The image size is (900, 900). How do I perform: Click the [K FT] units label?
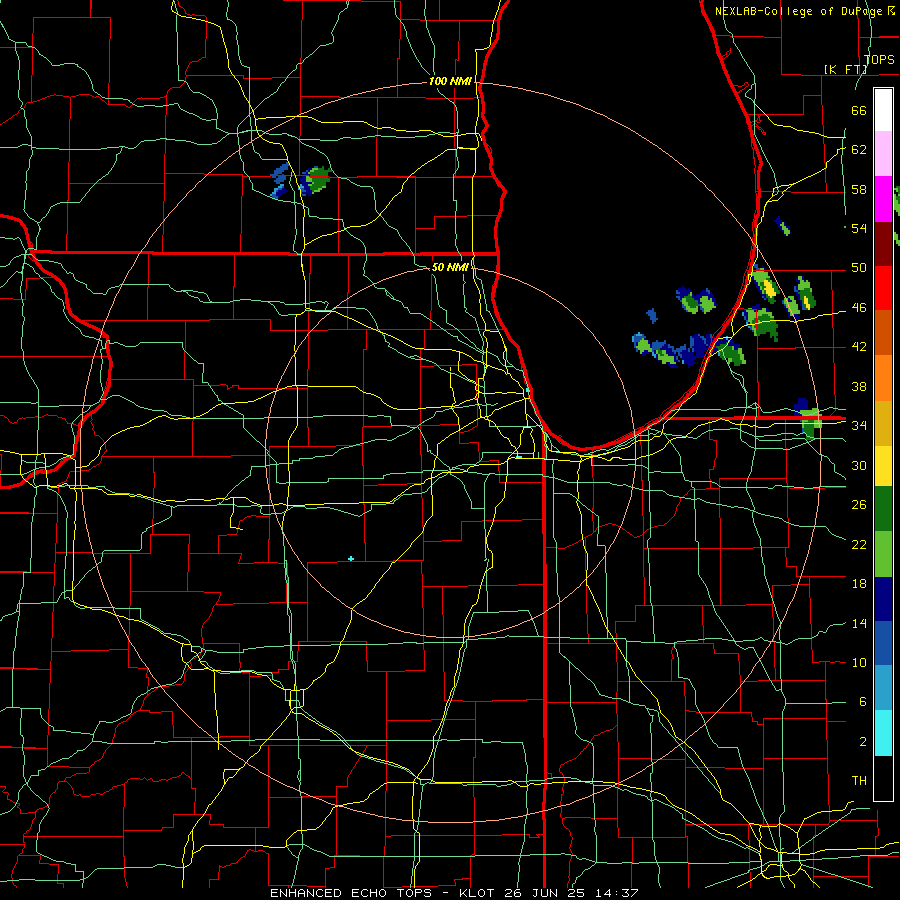pyautogui.click(x=845, y=69)
